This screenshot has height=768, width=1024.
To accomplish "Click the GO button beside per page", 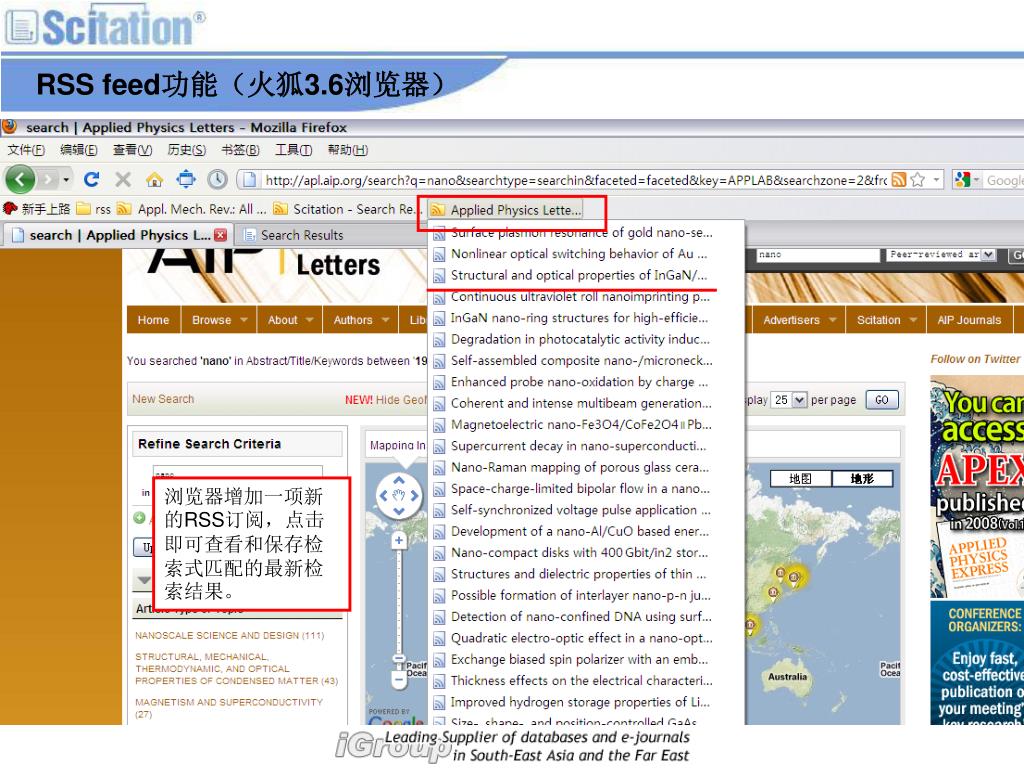I will [882, 400].
